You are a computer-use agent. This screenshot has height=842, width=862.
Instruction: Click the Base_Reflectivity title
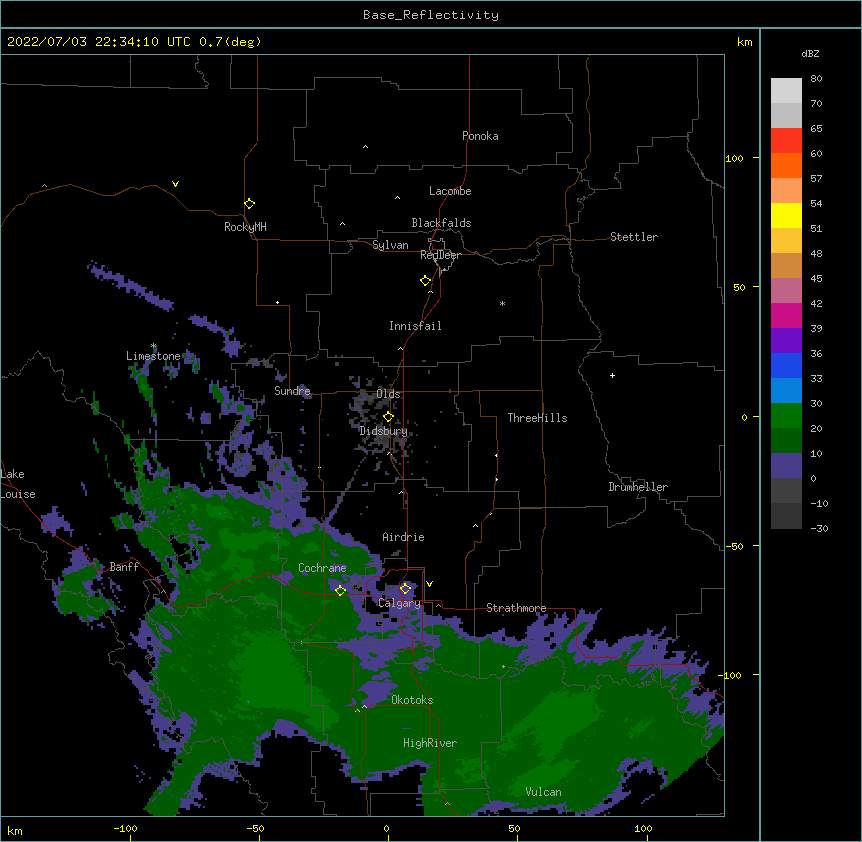coord(431,15)
